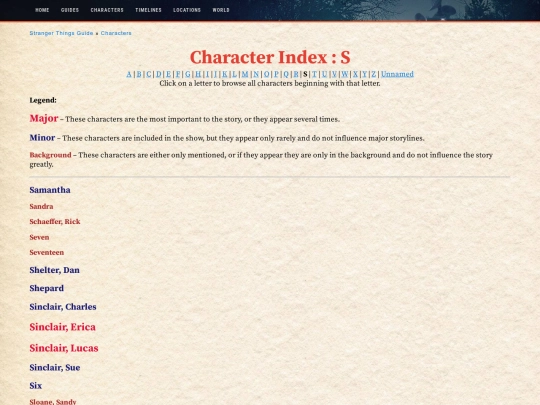Image resolution: width=540 pixels, height=405 pixels.
Task: Browse characters starting with letter B
Action: coord(139,74)
